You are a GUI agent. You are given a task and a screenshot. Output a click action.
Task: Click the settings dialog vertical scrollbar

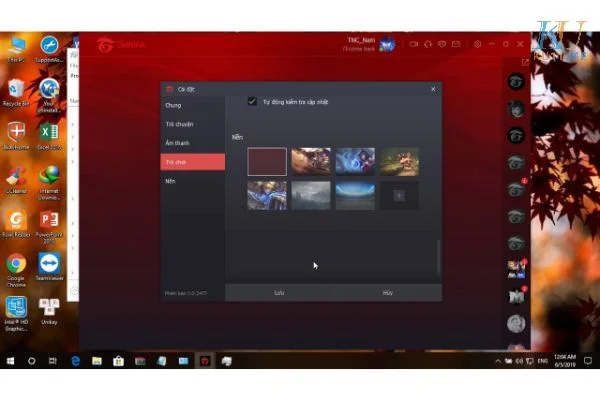439,256
